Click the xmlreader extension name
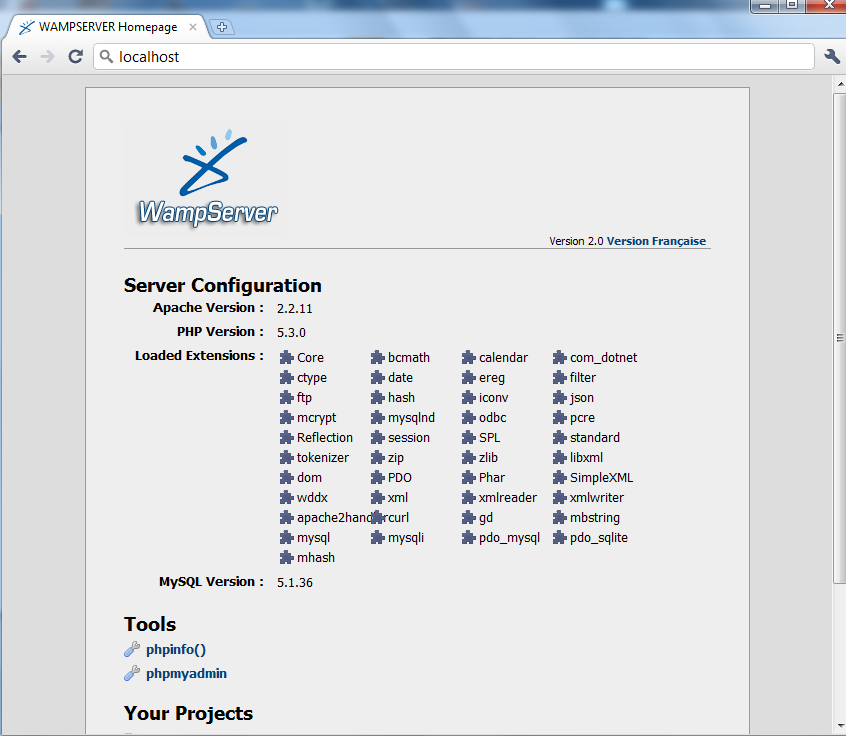Viewport: 846px width, 736px height. click(508, 498)
